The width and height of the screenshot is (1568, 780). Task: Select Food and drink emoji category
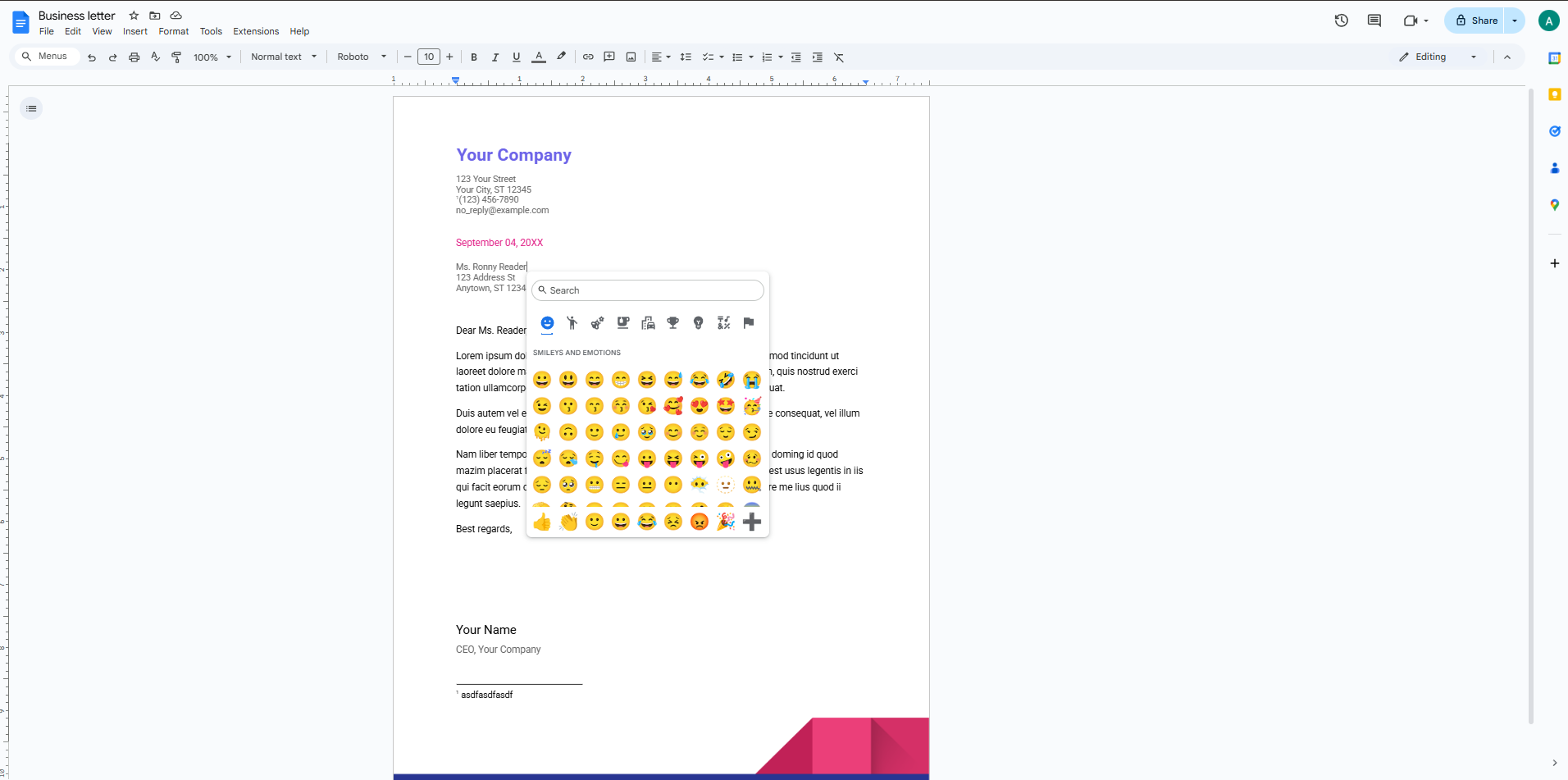623,323
